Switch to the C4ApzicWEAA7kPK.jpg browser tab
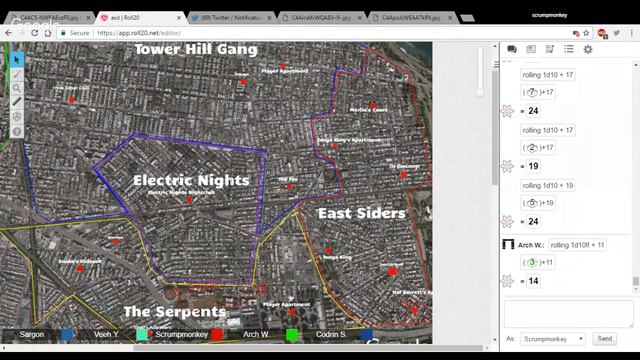The width and height of the screenshot is (640, 360). tap(411, 18)
